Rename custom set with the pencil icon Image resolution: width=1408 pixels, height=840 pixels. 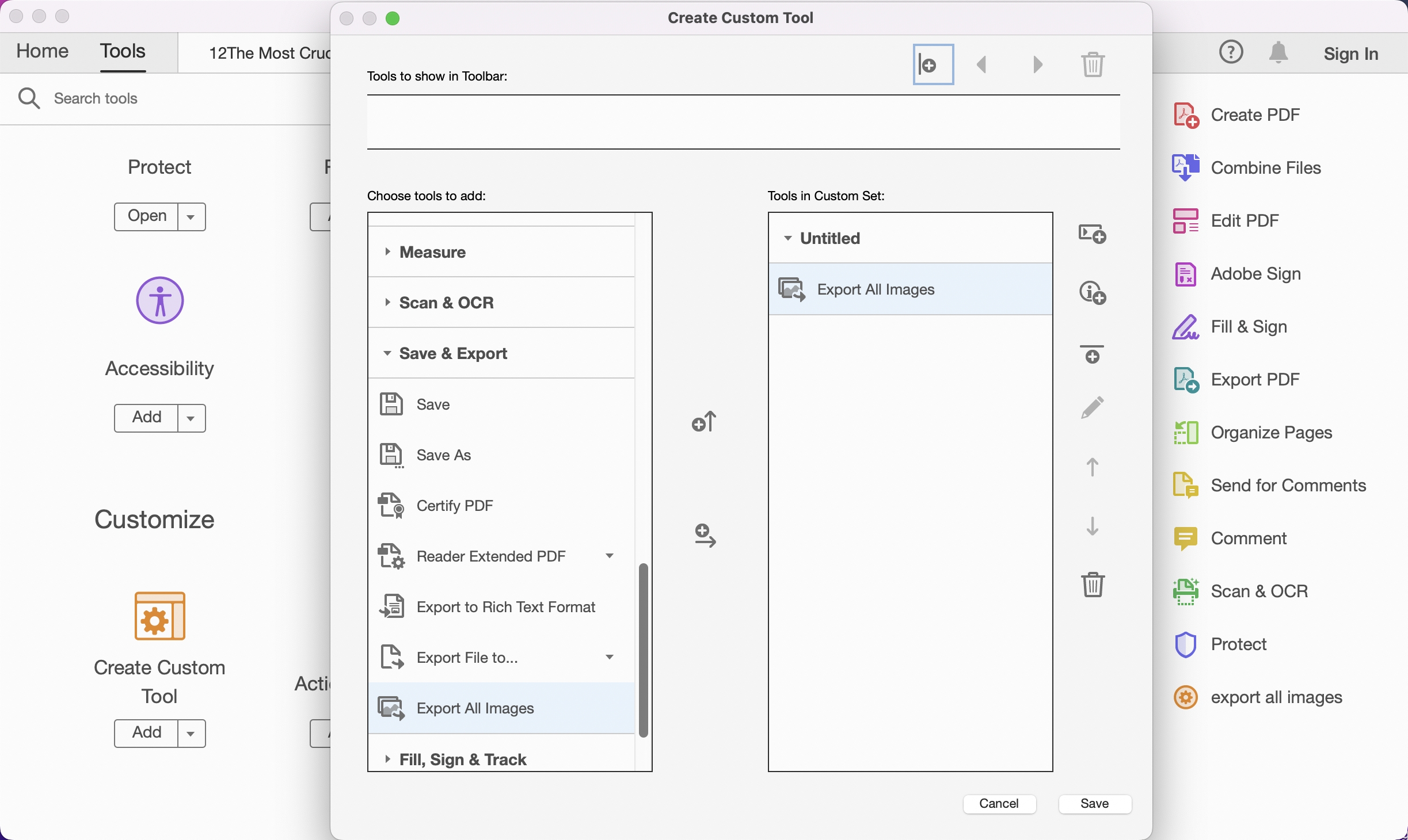click(x=1092, y=407)
